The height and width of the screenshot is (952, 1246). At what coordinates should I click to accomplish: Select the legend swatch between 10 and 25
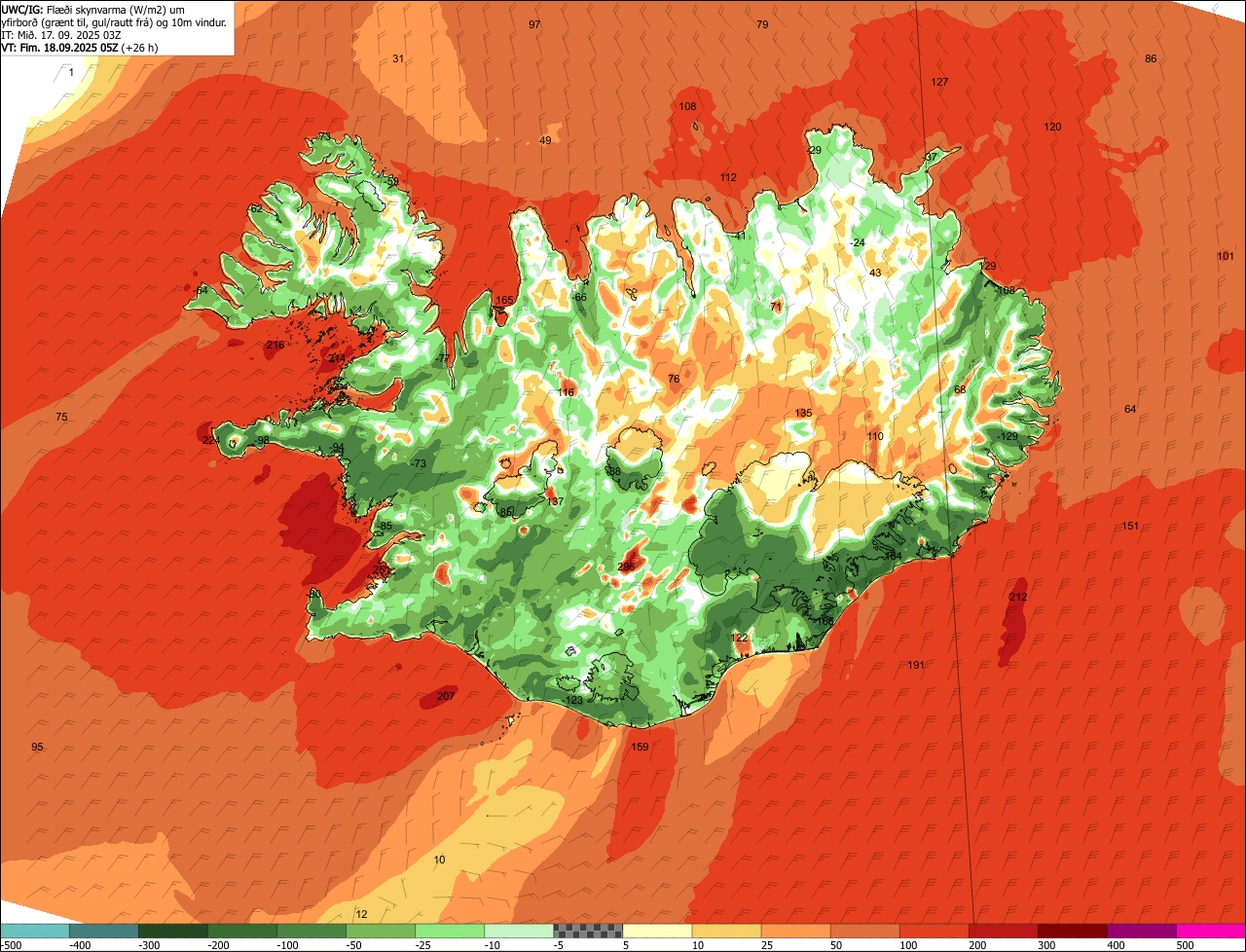pos(726,931)
